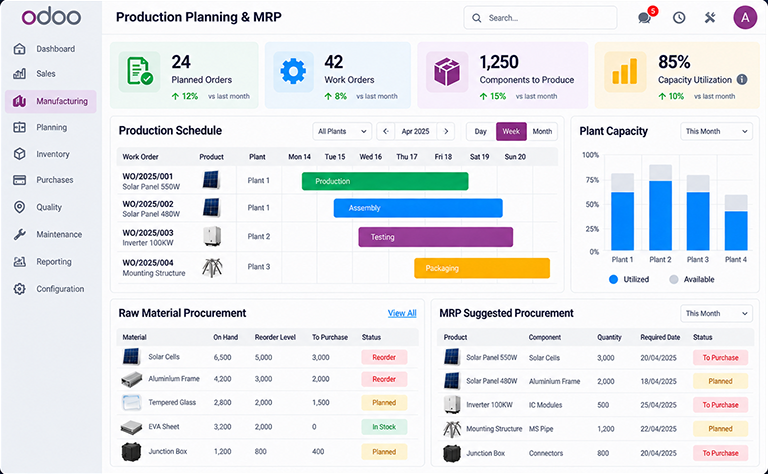Screen dimensions: 768x474
Task: Switch schedule to Month view
Action: pos(542,131)
